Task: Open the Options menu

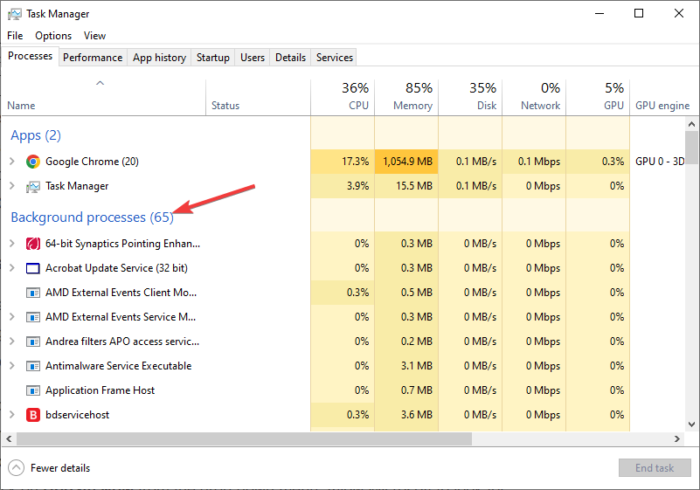Action: point(53,35)
